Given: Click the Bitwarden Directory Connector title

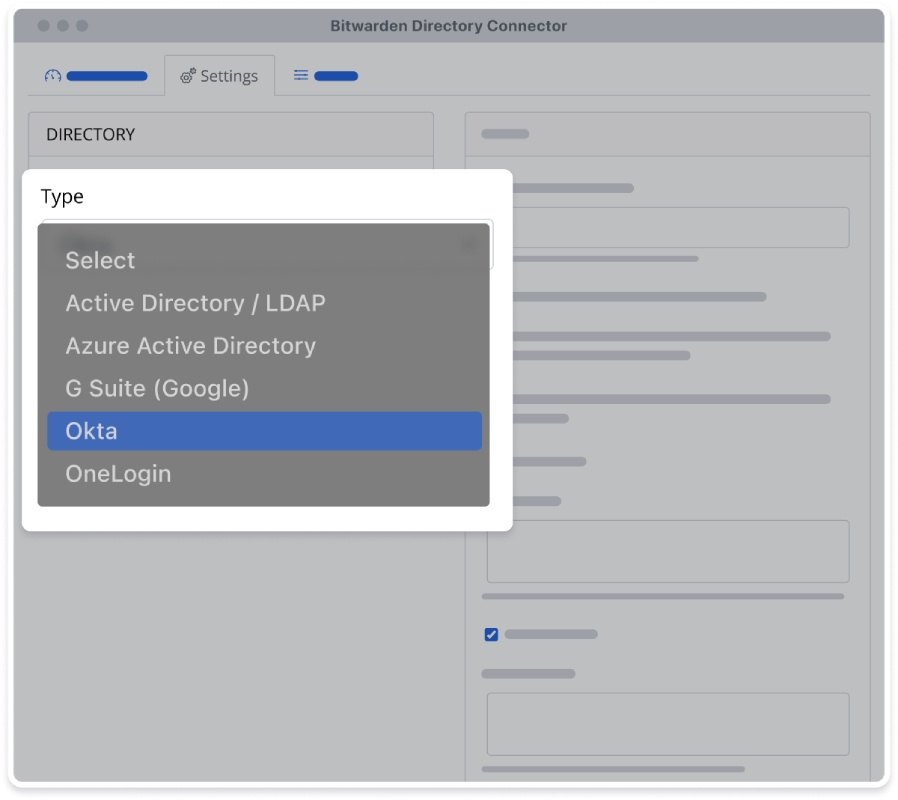Looking at the screenshot, I should click(448, 26).
